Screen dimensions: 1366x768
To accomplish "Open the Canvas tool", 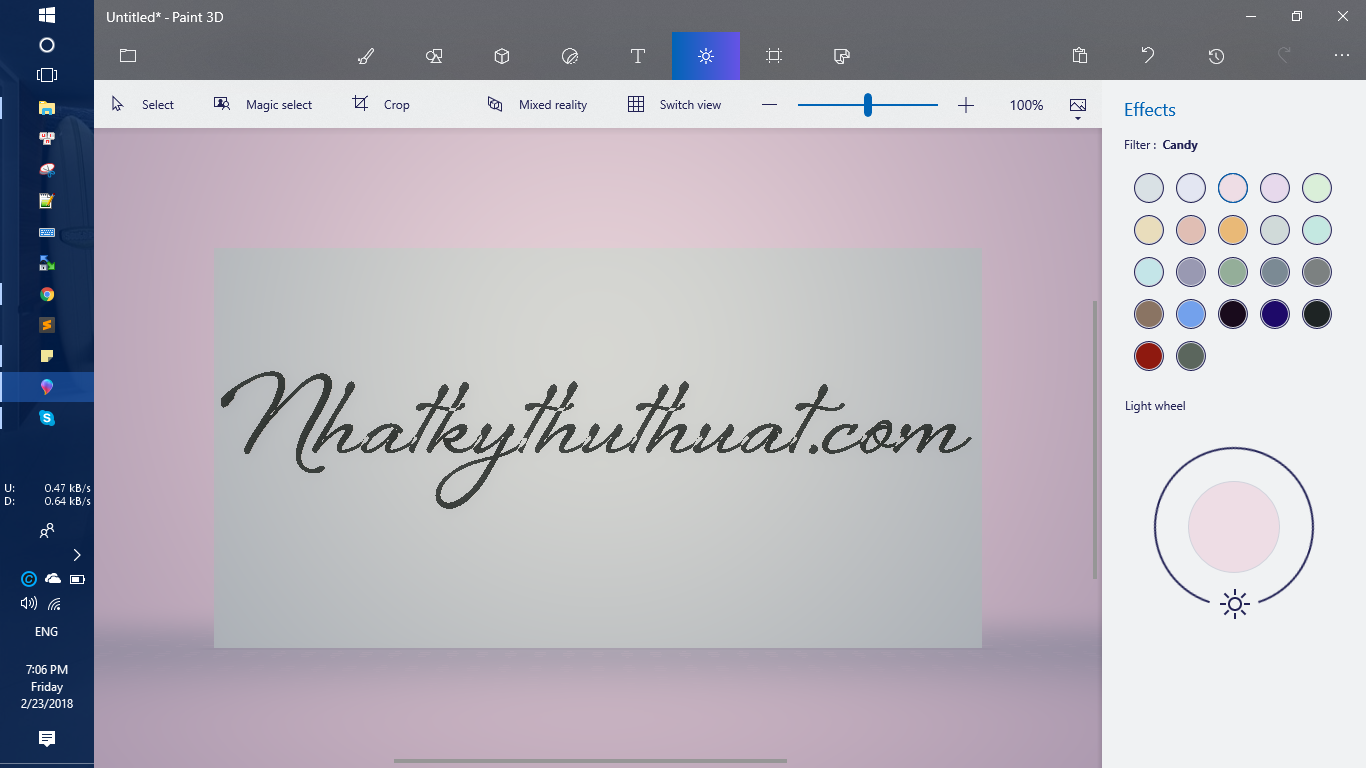I will [774, 56].
